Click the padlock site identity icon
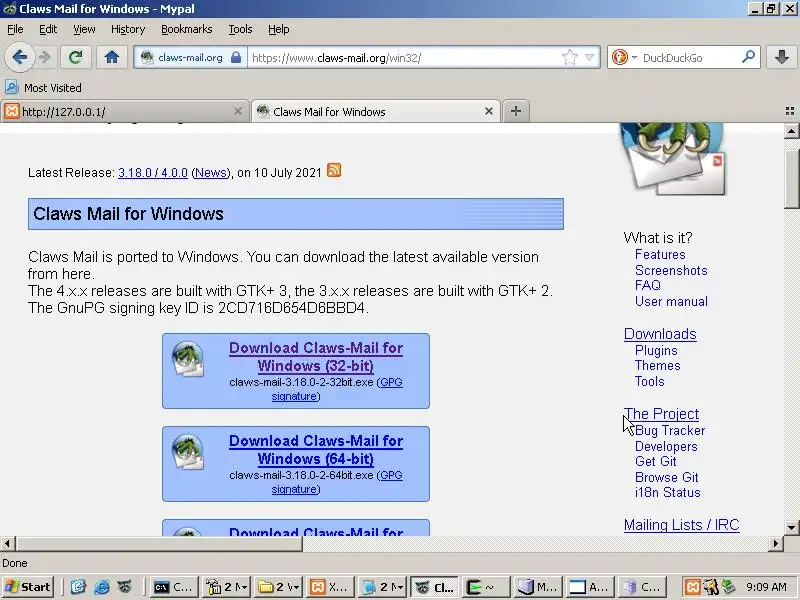The image size is (800, 600). tap(236, 57)
